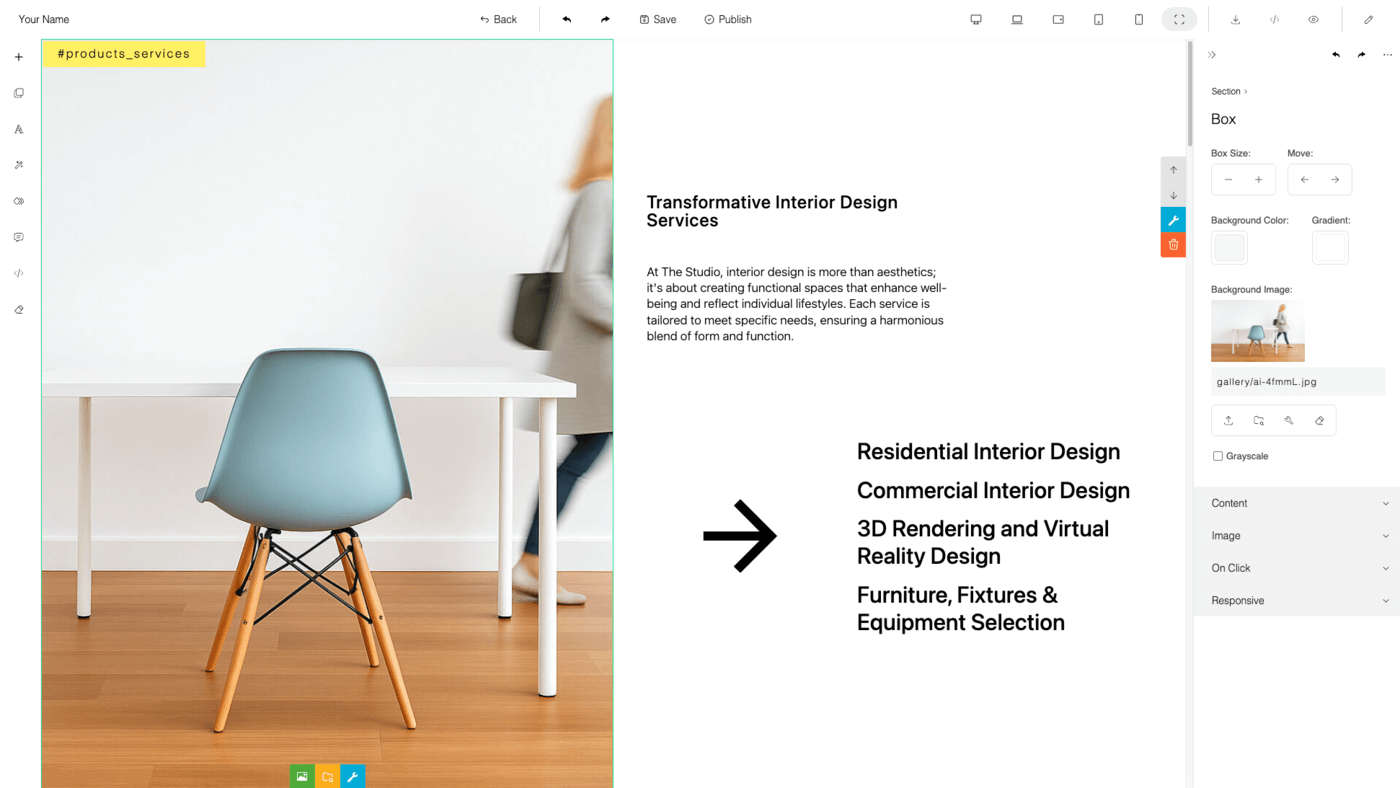1400x788 pixels.
Task: Toggle the eye preview icon in top bar
Action: pyautogui.click(x=1313, y=19)
